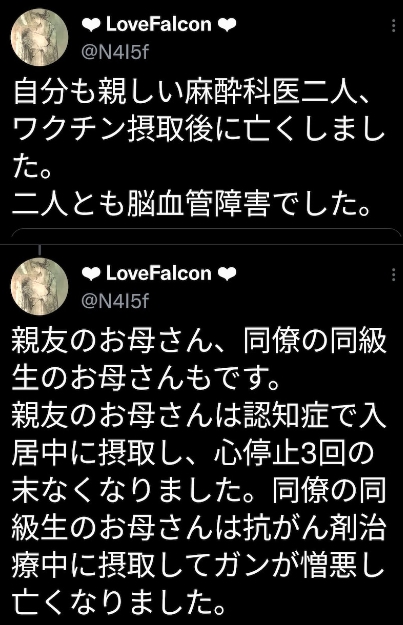
Task: Open the LoveFalcon display name in the first tweet
Action: [x=159, y=25]
